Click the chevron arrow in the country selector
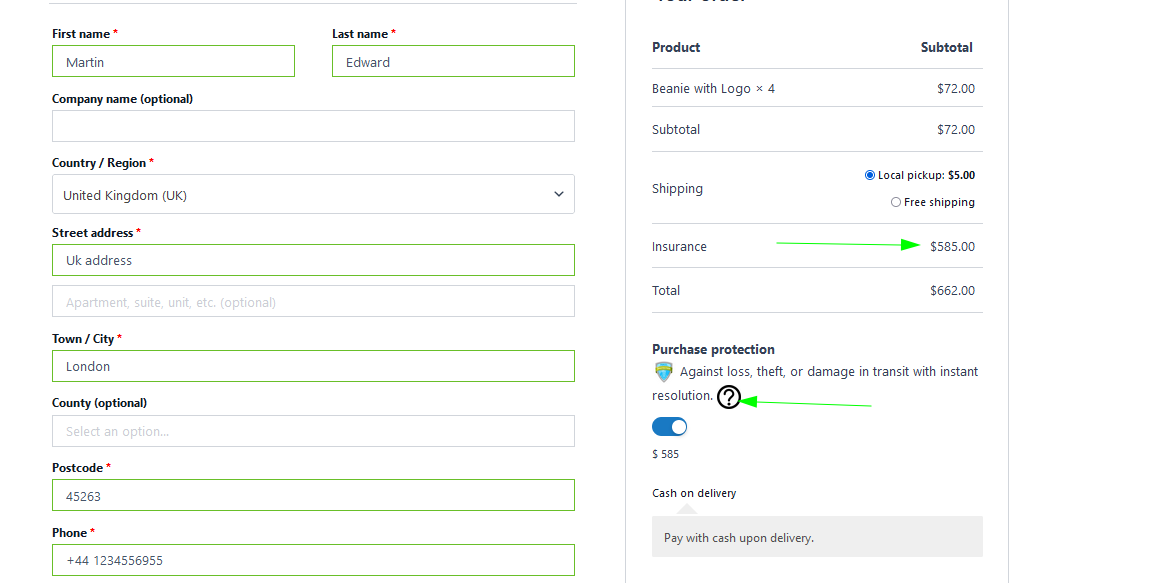 [x=559, y=195]
